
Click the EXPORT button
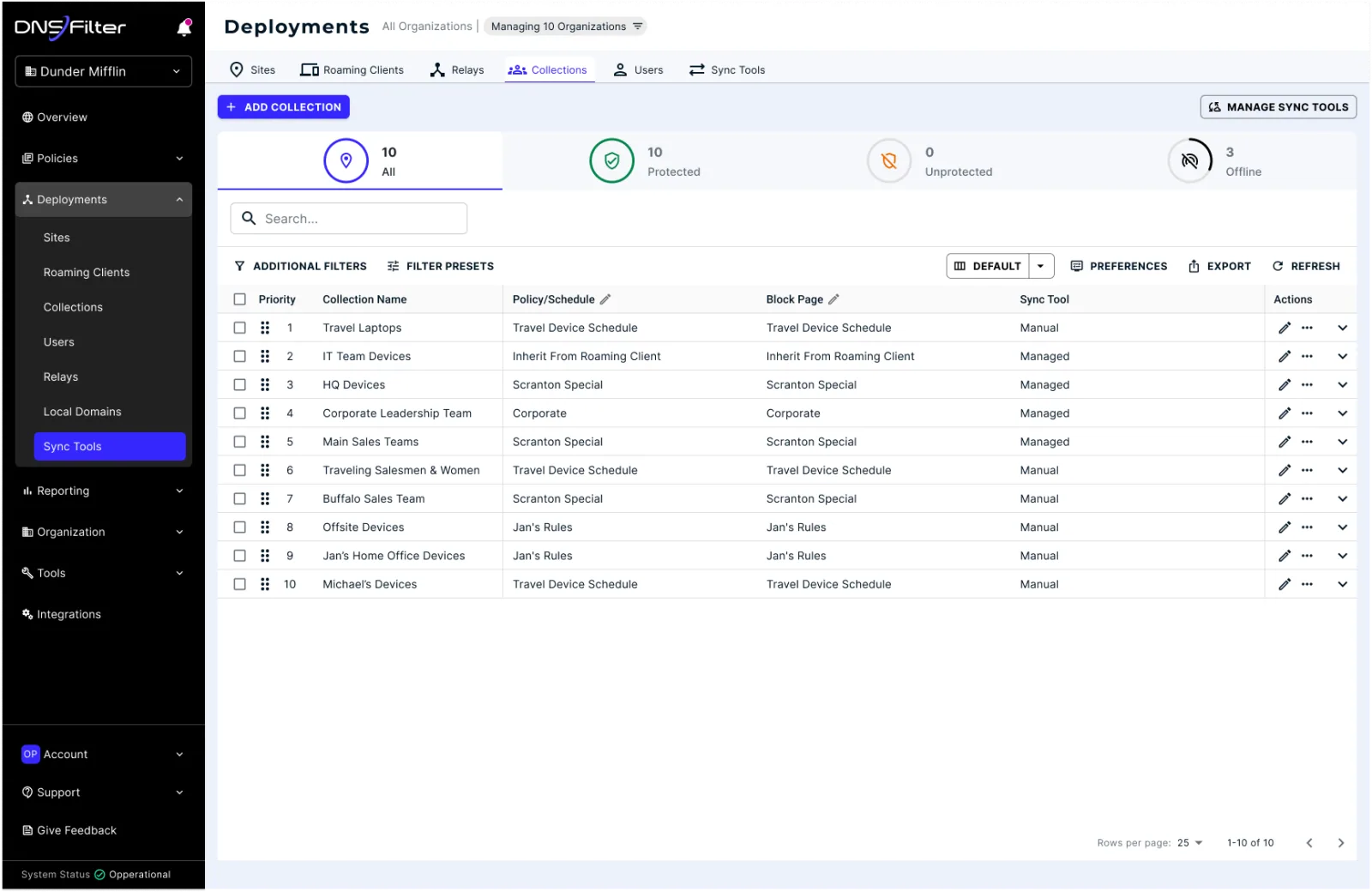coord(1219,266)
